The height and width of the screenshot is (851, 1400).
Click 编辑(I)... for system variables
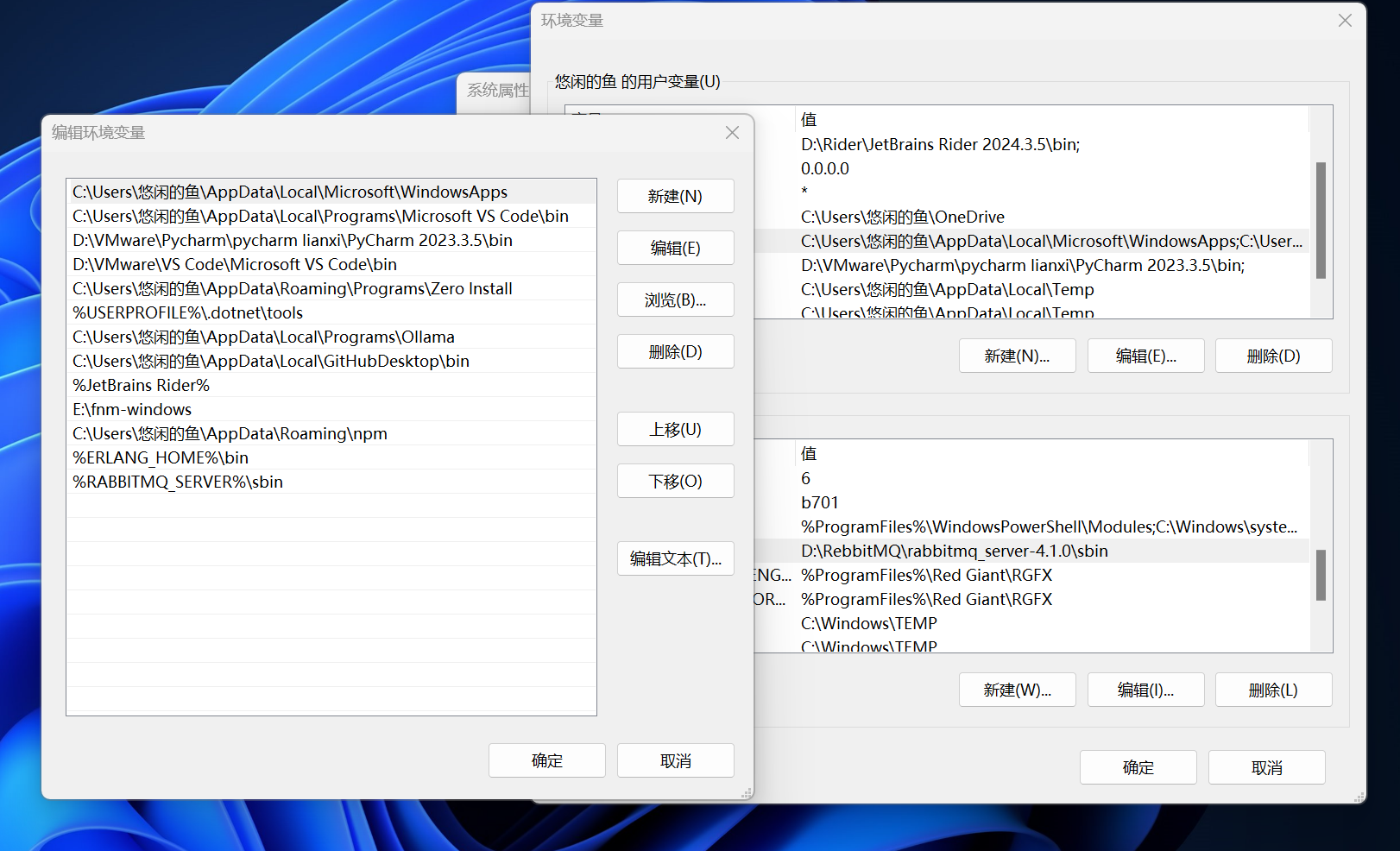click(1145, 690)
